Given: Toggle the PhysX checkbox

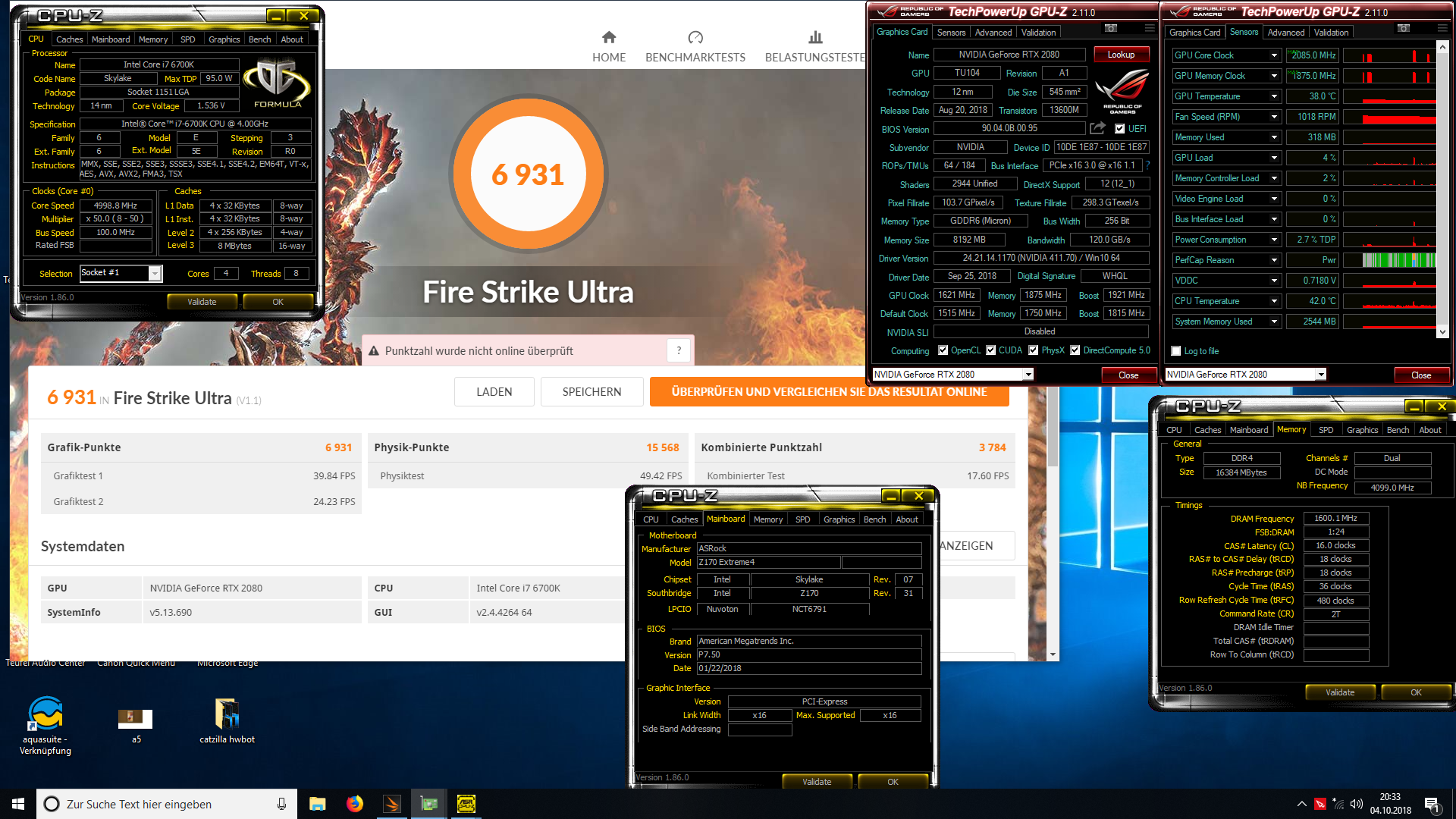Looking at the screenshot, I should [x=1033, y=350].
